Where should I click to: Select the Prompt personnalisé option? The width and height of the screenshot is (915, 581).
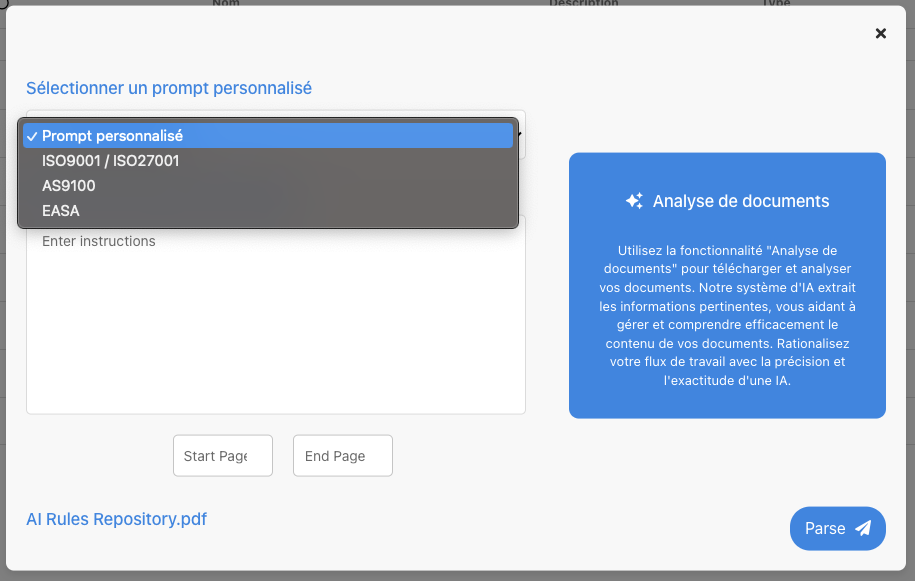(112, 136)
